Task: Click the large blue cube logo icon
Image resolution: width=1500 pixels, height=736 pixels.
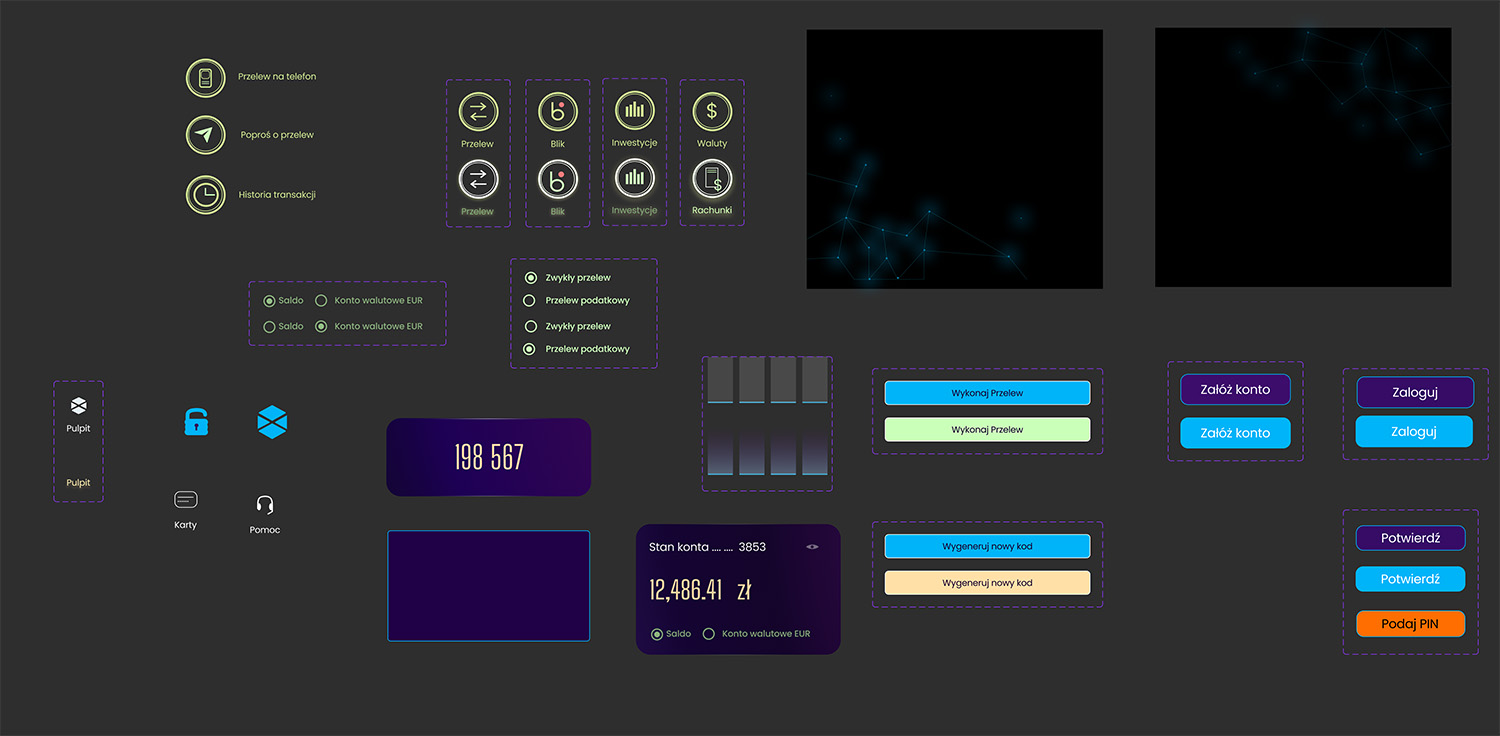Action: point(272,422)
